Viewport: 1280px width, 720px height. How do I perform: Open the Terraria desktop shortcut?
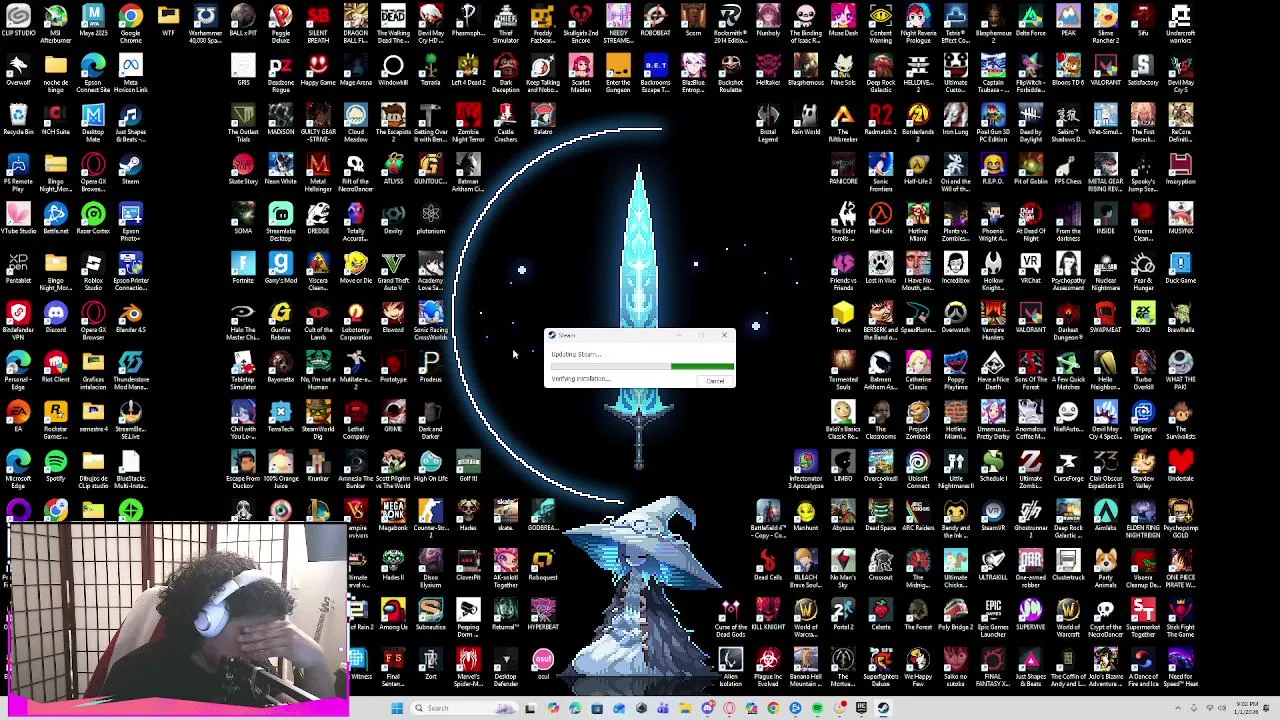[x=430, y=71]
